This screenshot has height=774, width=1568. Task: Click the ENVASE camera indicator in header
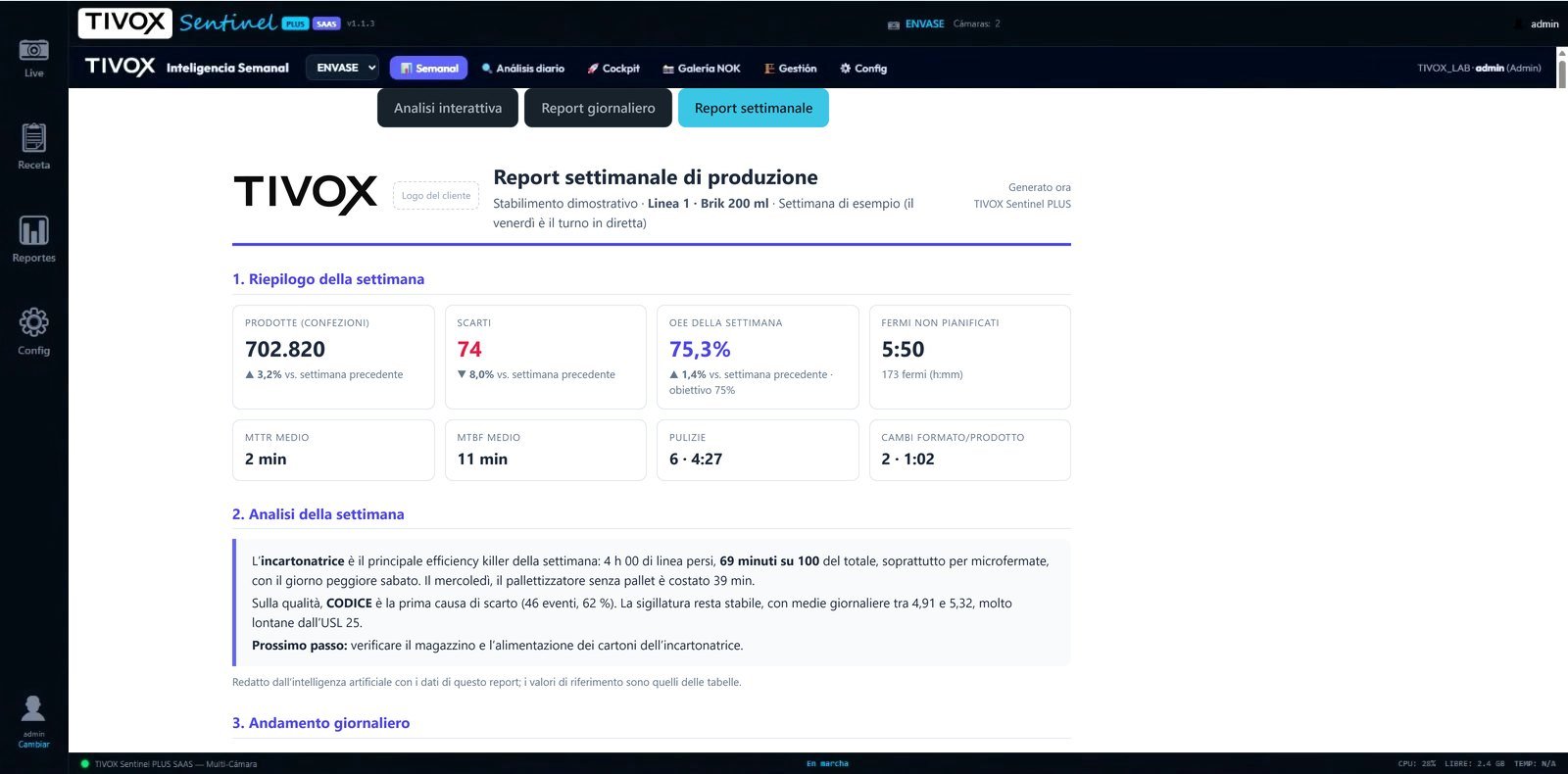click(916, 24)
